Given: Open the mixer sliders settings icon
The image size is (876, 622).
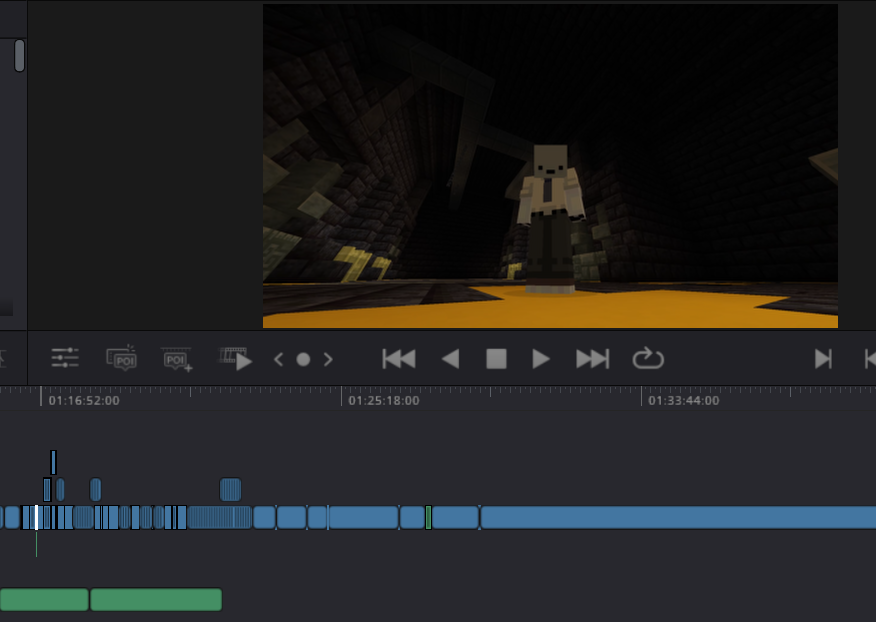Looking at the screenshot, I should tap(65, 358).
